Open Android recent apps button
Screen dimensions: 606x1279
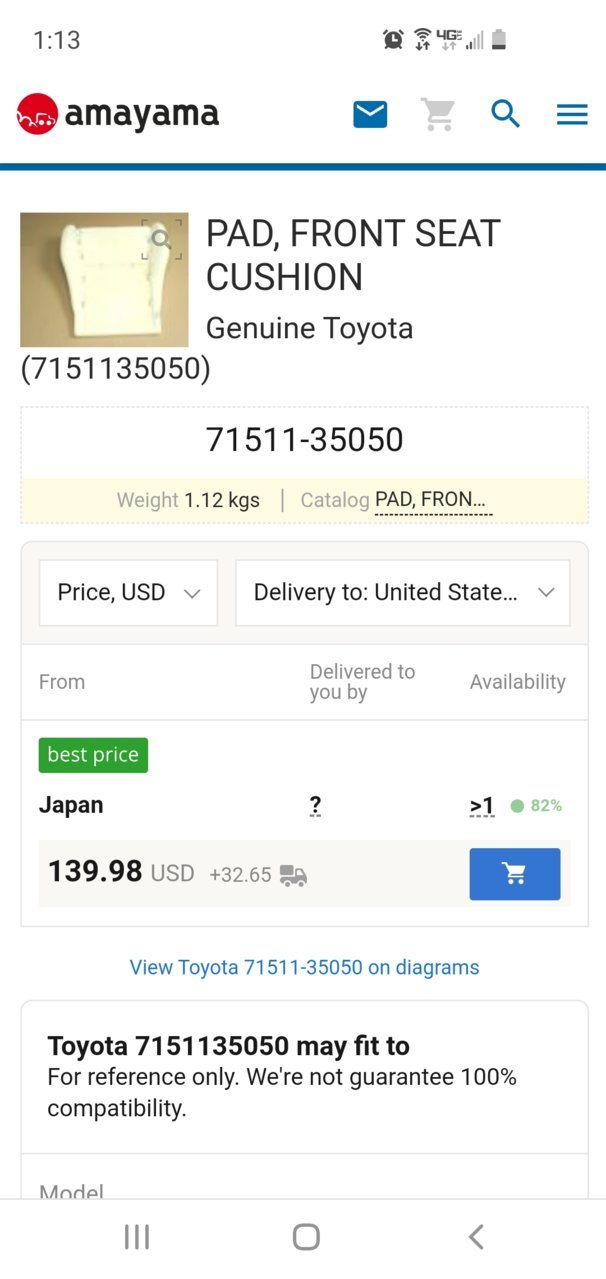click(x=136, y=1237)
